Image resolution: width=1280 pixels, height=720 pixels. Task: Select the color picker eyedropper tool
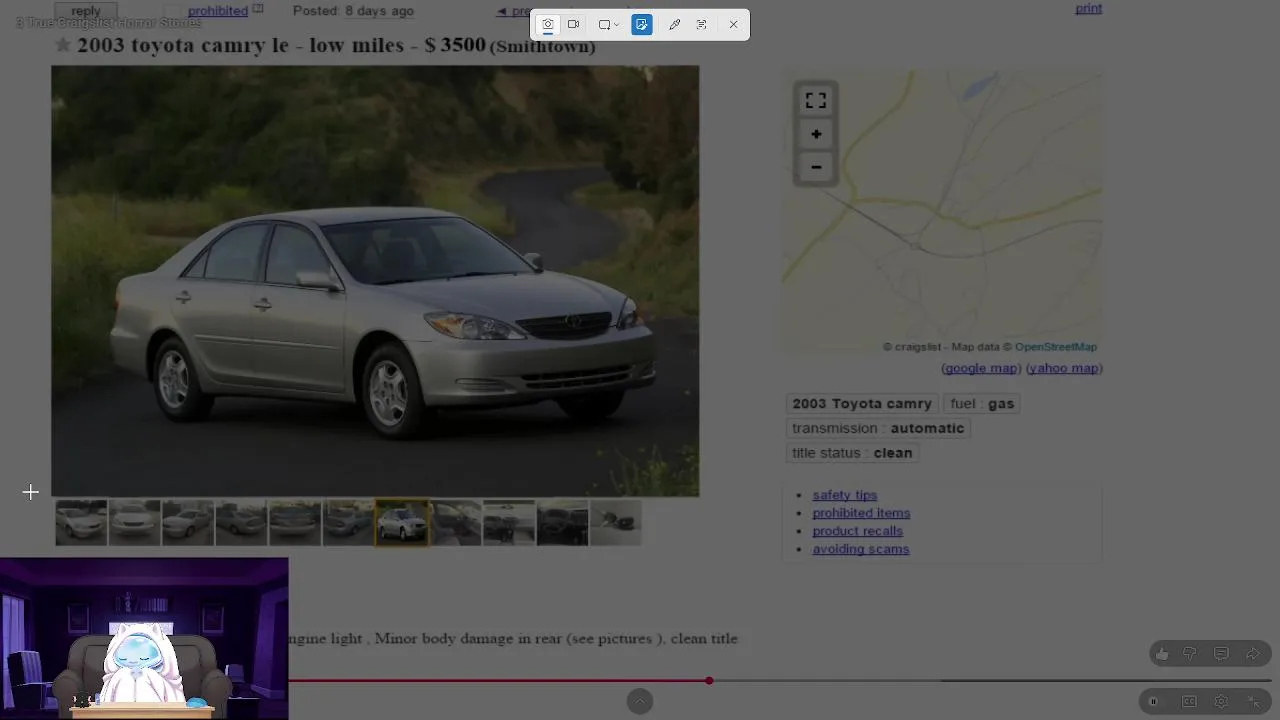point(674,24)
